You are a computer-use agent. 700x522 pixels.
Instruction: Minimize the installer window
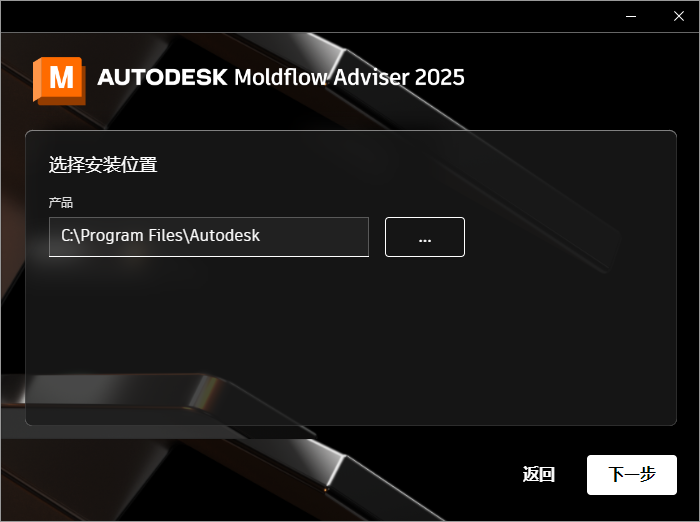pos(631,17)
